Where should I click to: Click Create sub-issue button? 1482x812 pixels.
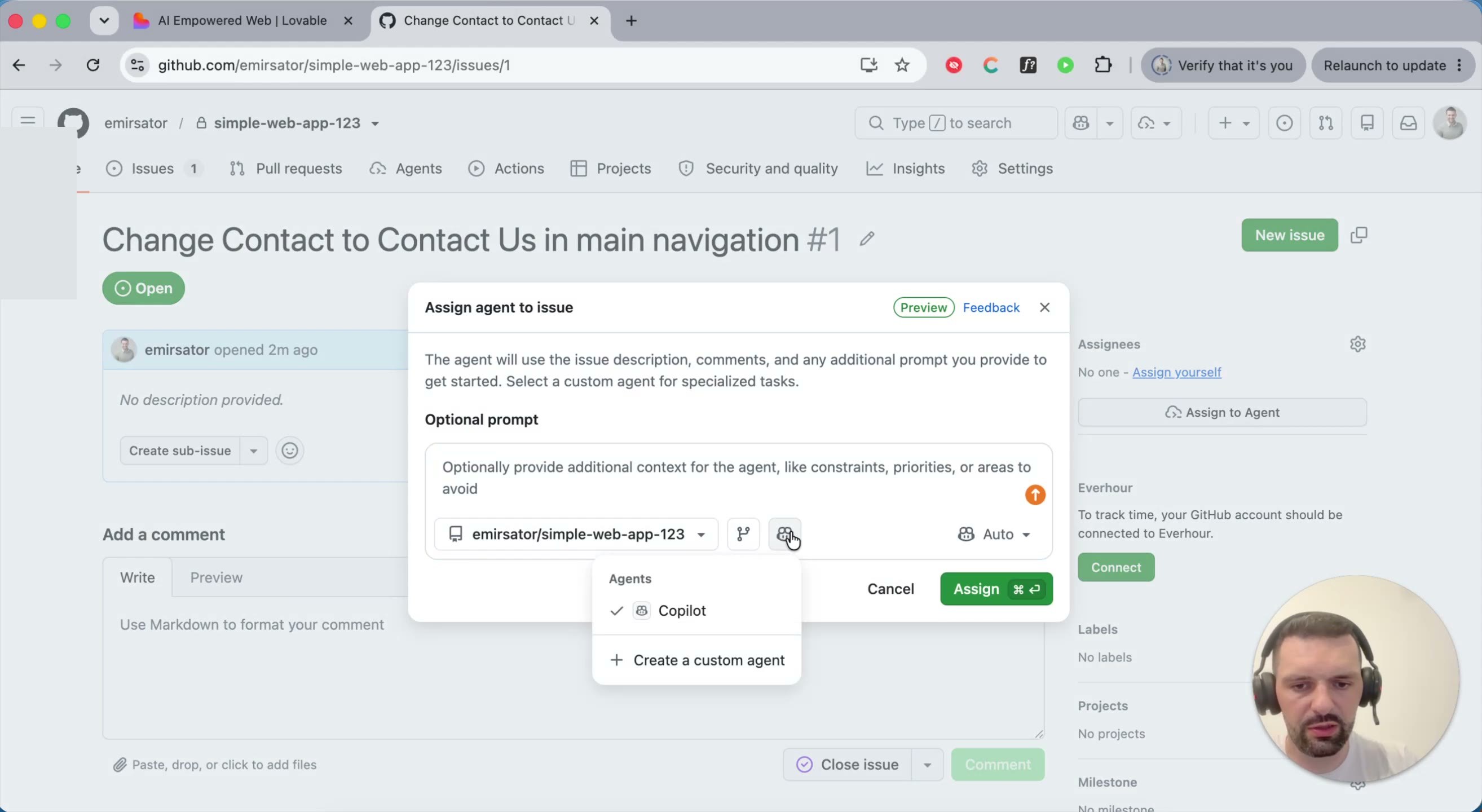coord(179,451)
